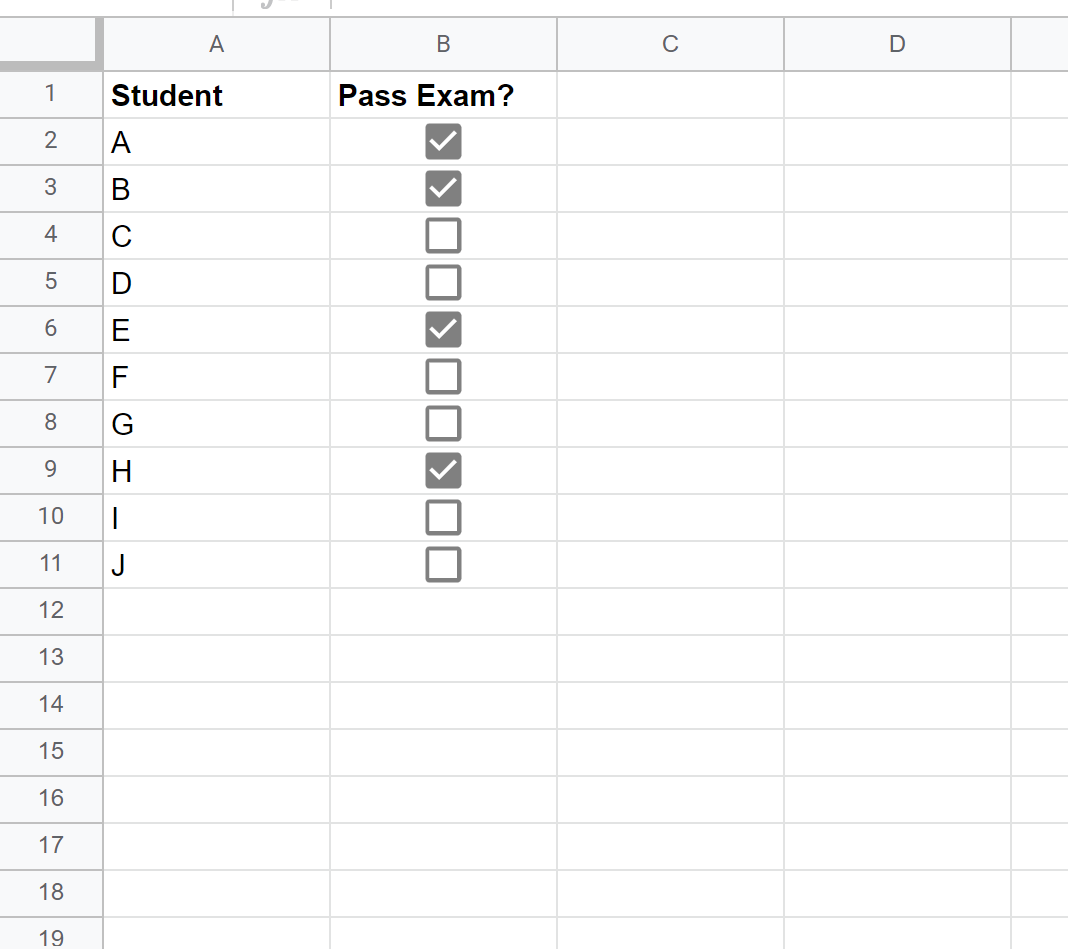Toggle off the checkbox for student E

click(x=443, y=330)
